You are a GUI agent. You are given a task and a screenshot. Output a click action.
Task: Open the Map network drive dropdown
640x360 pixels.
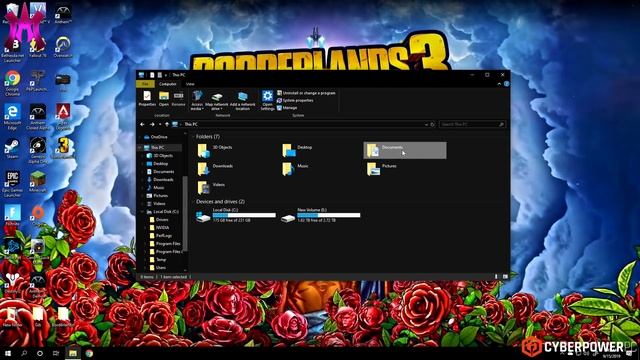coord(217,100)
